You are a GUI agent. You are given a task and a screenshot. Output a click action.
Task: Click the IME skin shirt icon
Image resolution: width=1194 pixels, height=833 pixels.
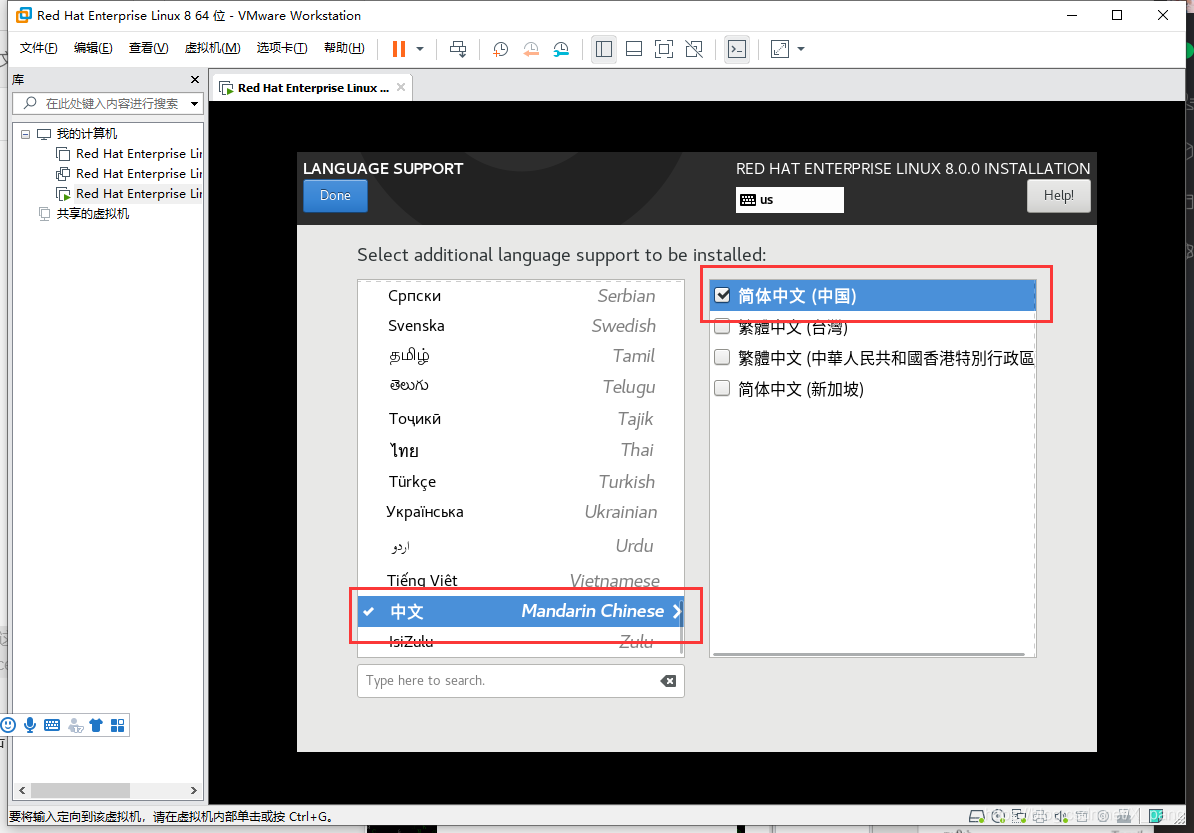(96, 725)
